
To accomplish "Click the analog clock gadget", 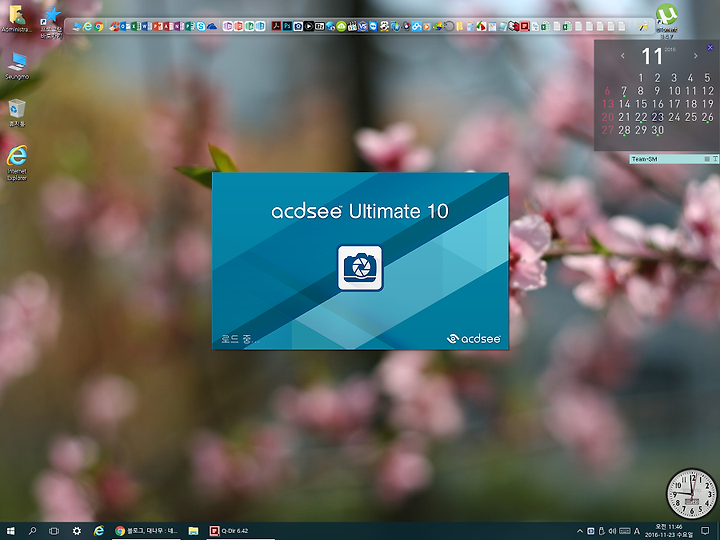I will (692, 493).
